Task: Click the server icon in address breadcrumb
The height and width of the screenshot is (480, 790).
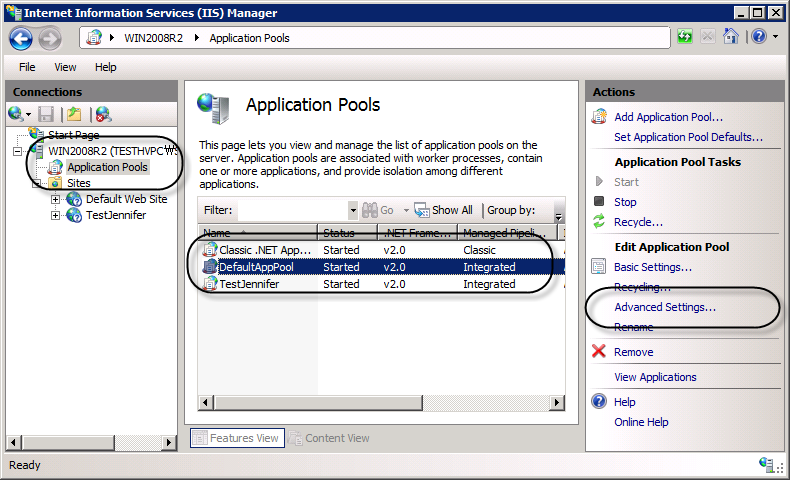Action: click(94, 38)
